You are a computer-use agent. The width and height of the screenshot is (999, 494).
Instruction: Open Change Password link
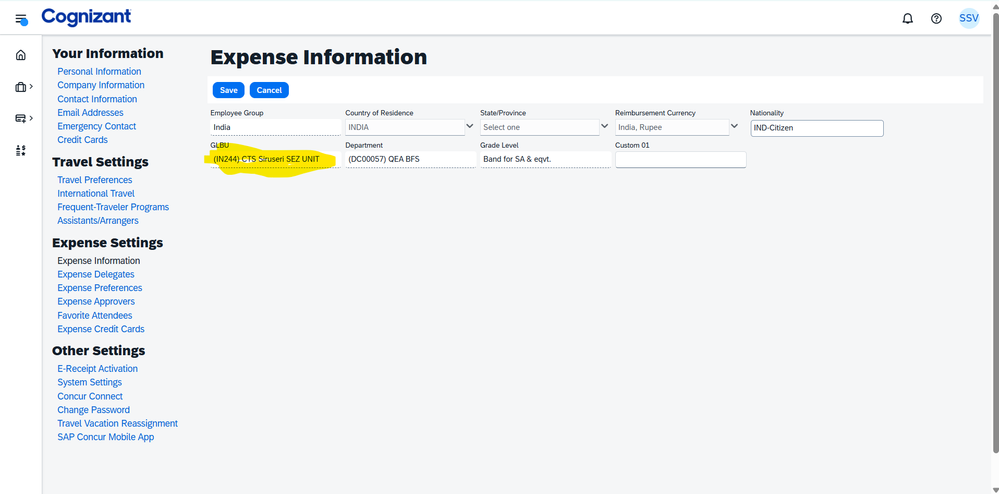94,410
